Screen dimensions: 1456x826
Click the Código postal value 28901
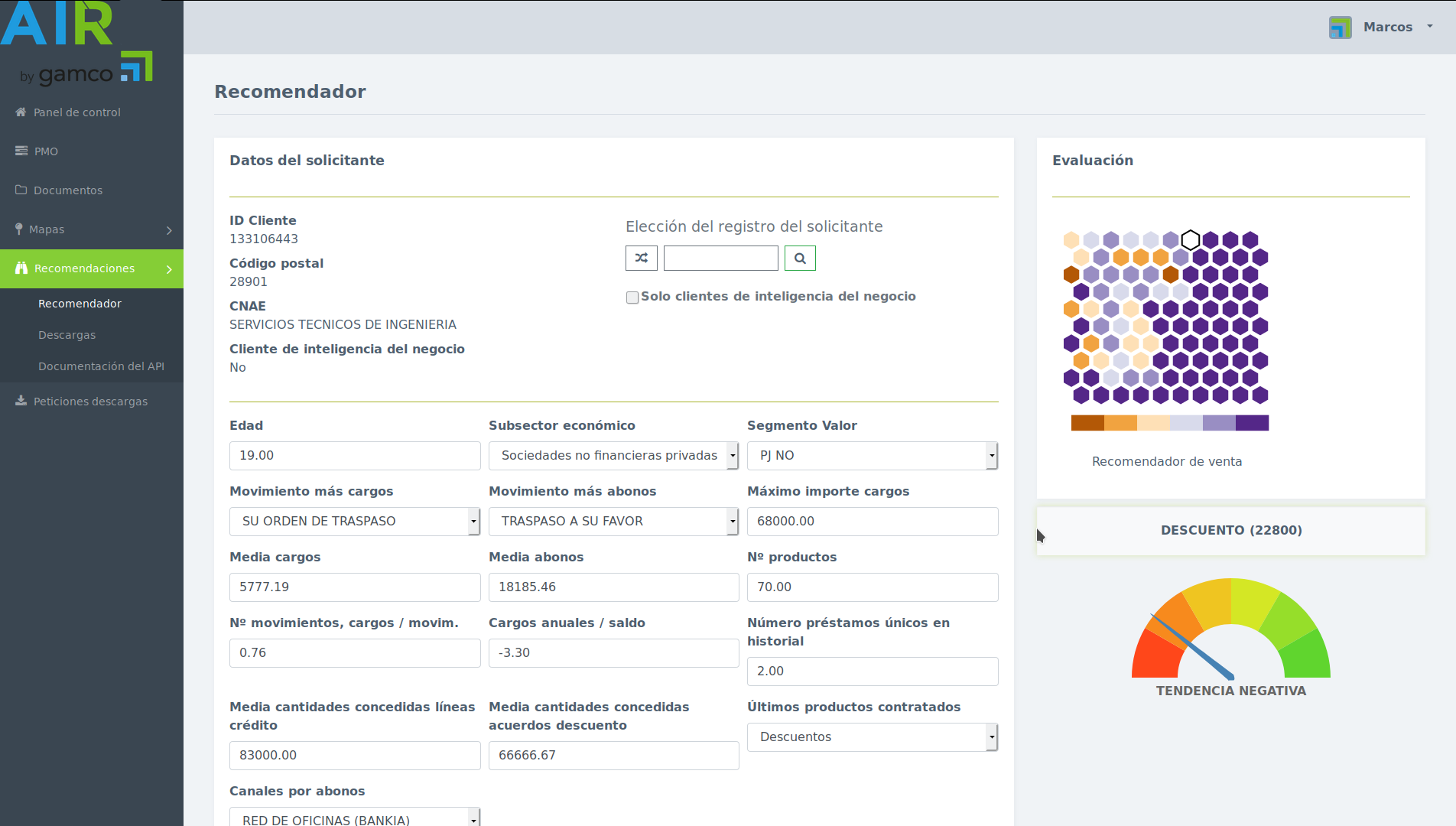[x=249, y=282]
